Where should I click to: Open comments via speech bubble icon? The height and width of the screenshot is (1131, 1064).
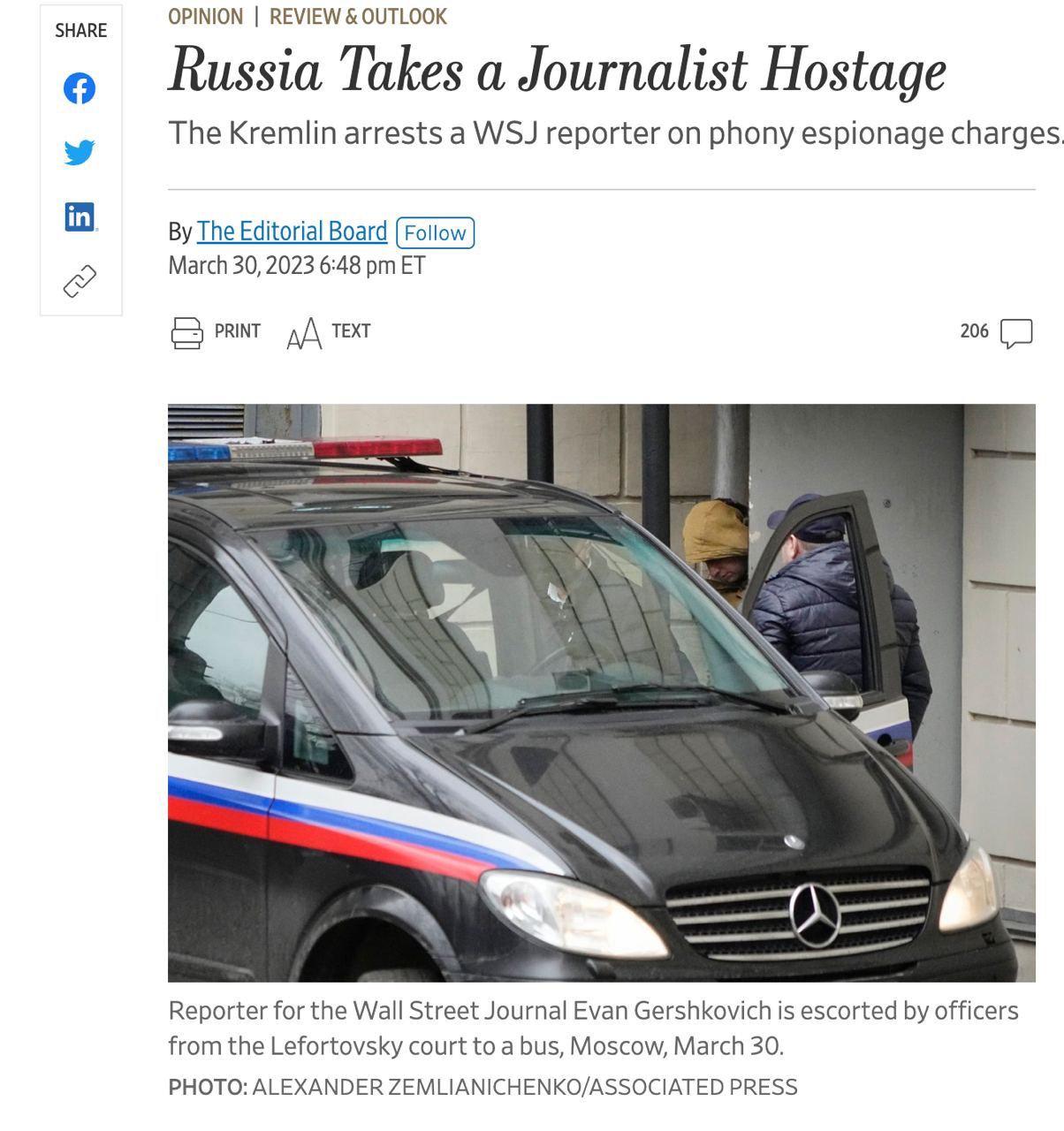(x=1016, y=333)
